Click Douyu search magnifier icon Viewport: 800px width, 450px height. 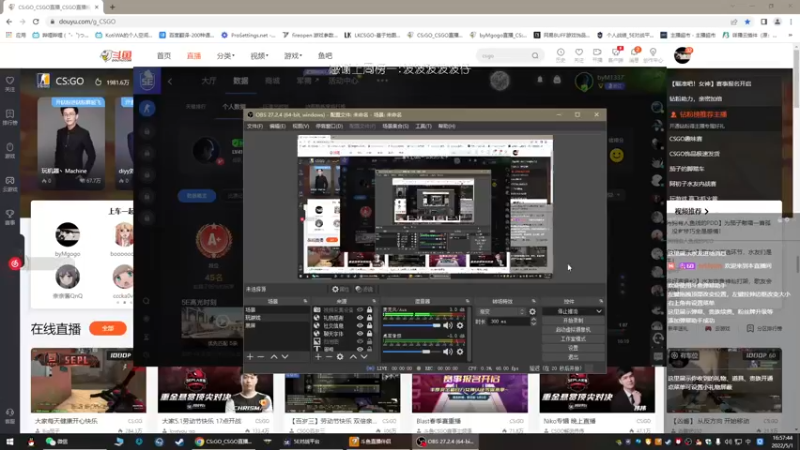pyautogui.click(x=535, y=56)
